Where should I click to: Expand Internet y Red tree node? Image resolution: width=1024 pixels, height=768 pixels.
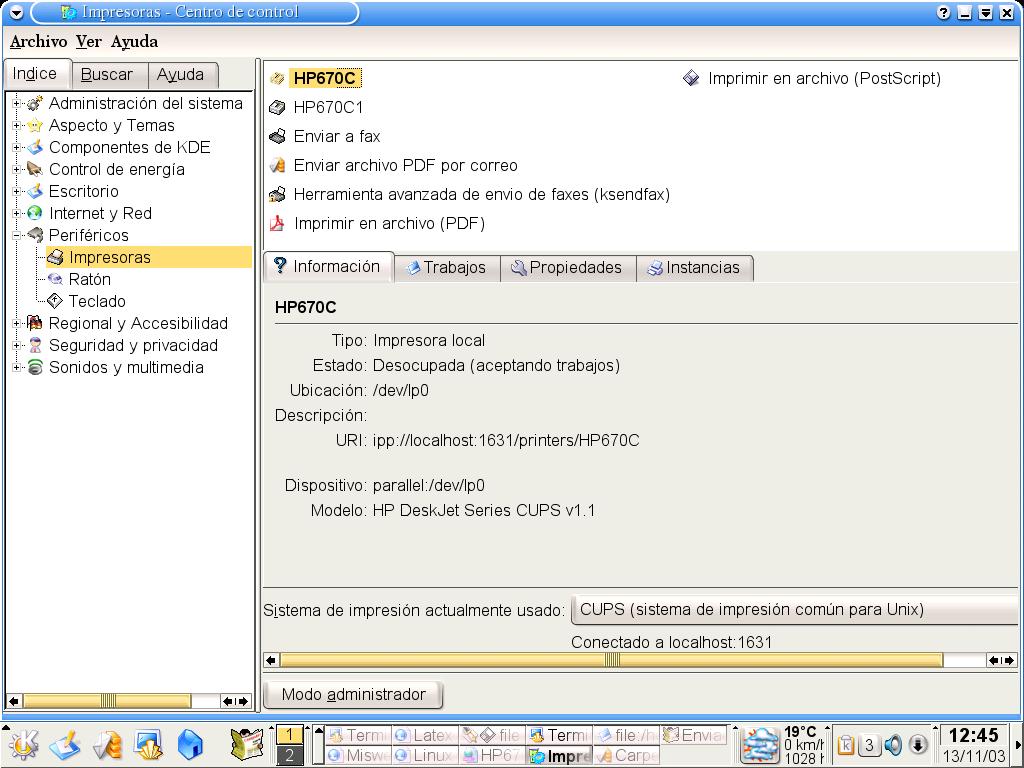(17, 213)
